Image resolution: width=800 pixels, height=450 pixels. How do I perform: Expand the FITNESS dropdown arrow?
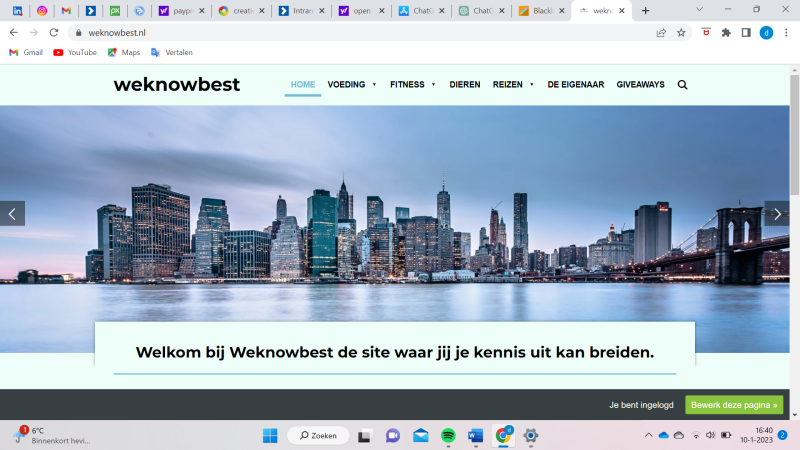(433, 85)
